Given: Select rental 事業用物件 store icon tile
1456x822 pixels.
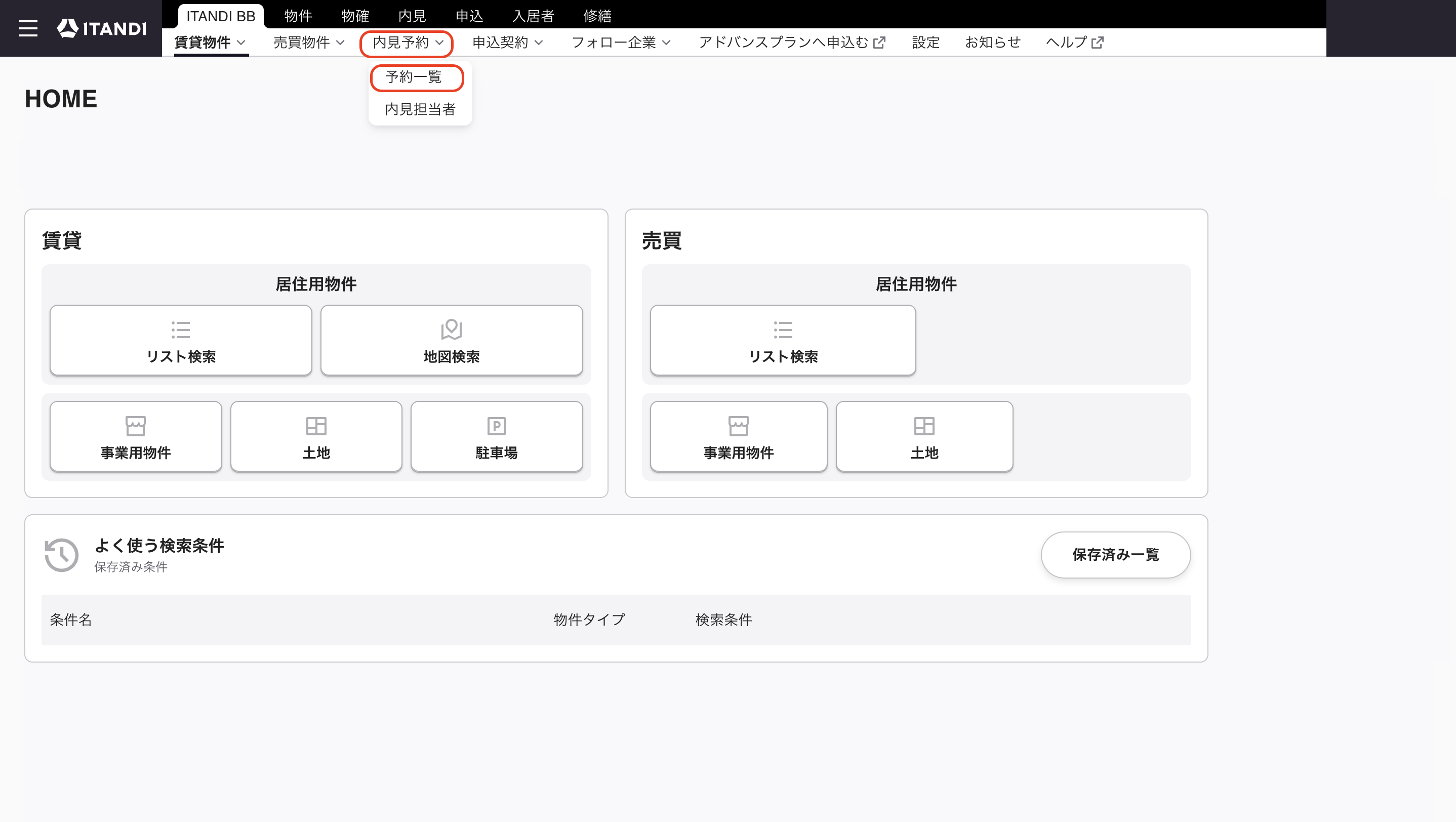Looking at the screenshot, I should click(x=136, y=436).
